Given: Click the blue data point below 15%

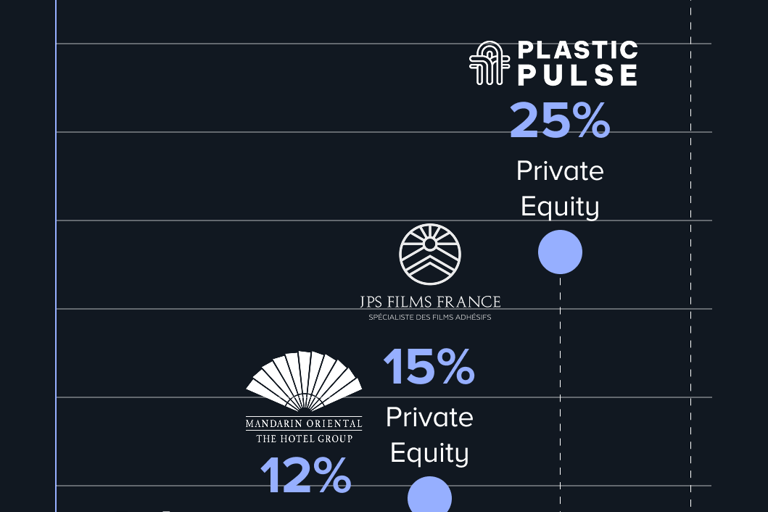Looking at the screenshot, I should pyautogui.click(x=430, y=494).
